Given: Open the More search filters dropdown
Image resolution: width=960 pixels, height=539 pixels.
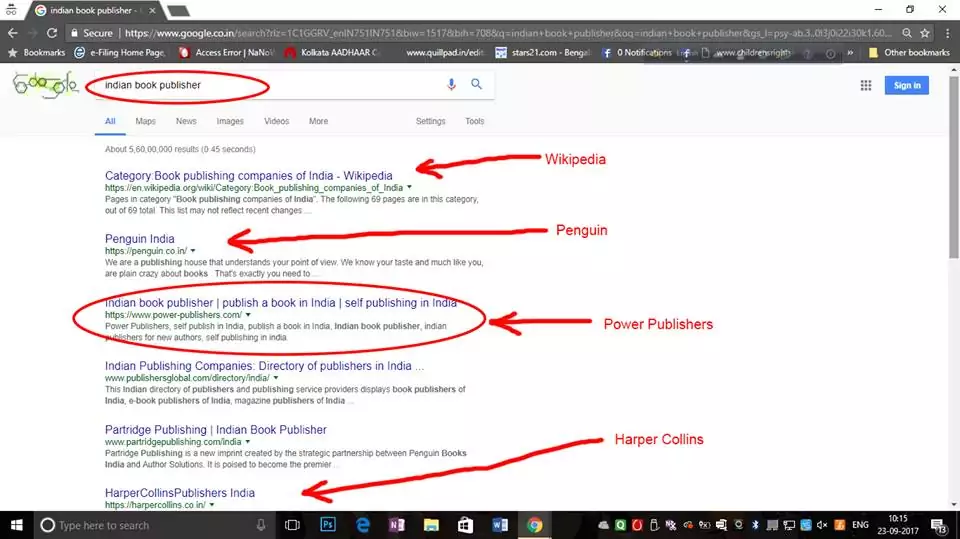Looking at the screenshot, I should click(x=318, y=121).
